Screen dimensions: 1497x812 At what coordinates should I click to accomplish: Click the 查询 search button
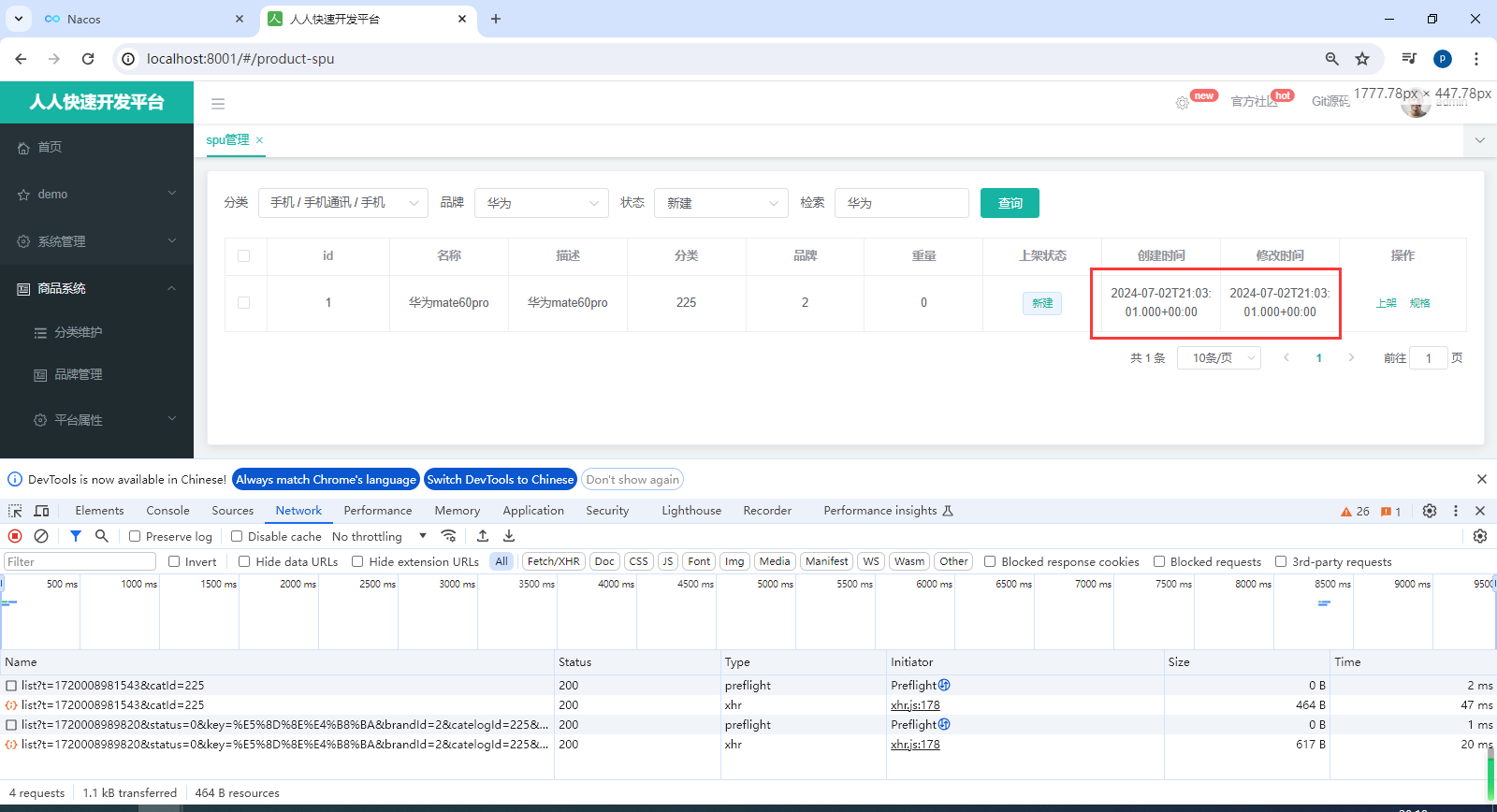(x=1010, y=203)
